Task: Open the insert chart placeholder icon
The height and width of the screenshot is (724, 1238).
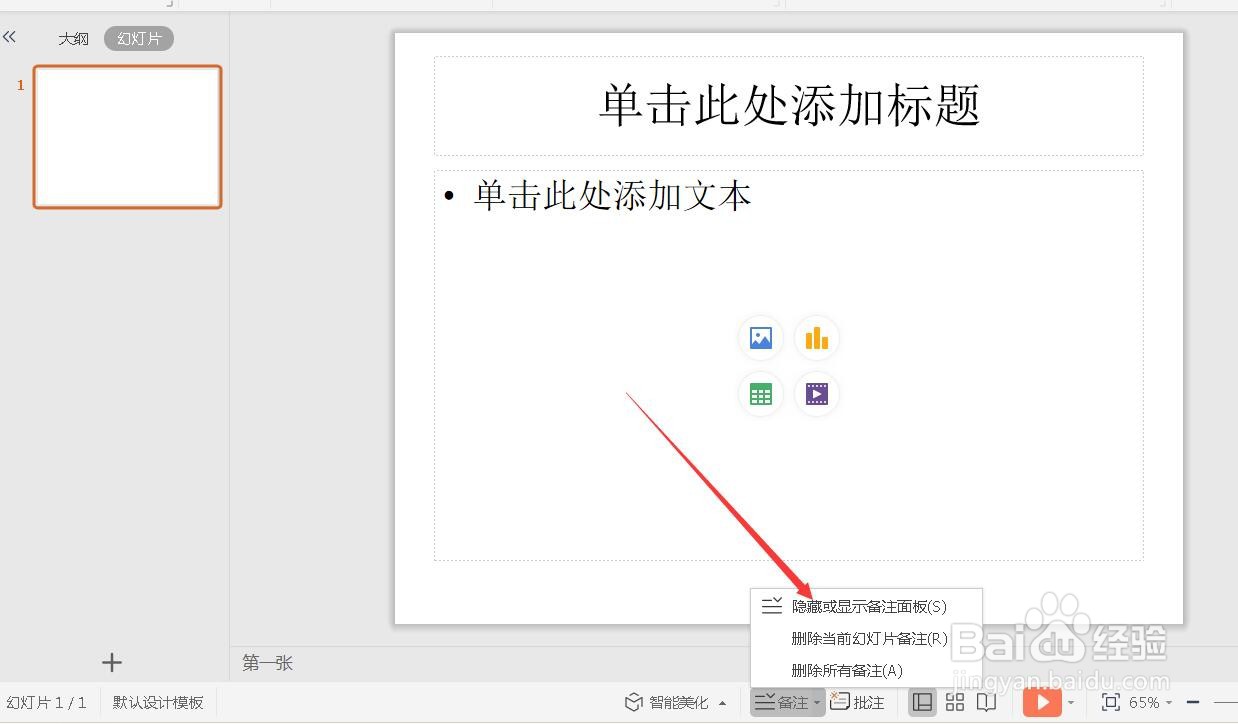Action: pos(817,337)
